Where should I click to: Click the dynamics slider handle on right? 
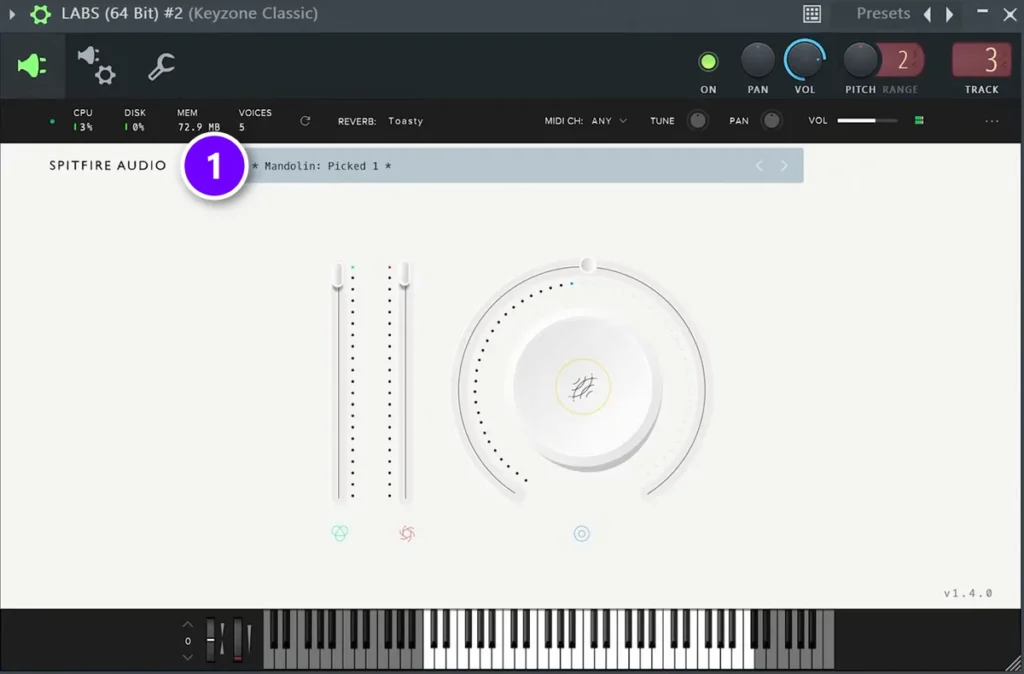405,274
